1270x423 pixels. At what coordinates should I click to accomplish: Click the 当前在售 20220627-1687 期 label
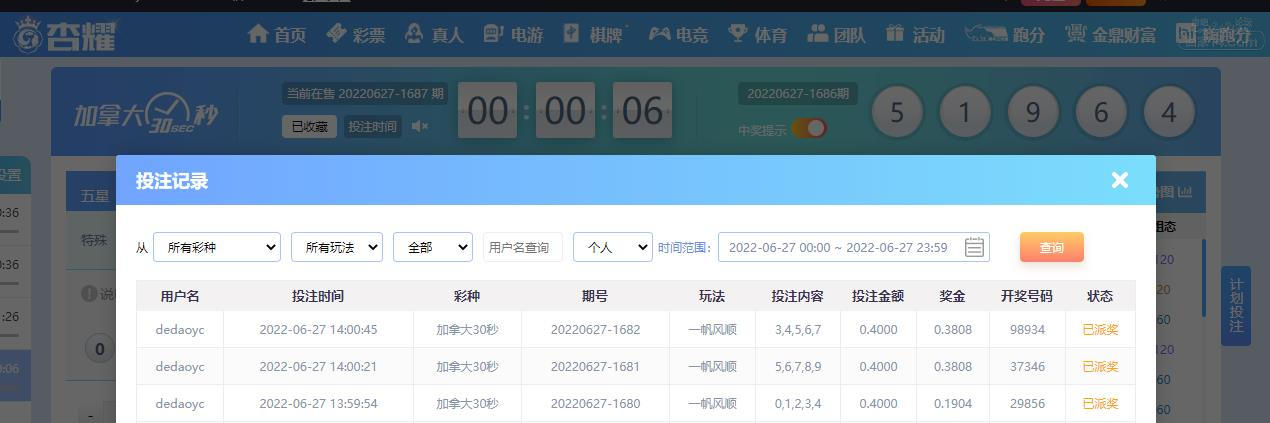pos(365,94)
